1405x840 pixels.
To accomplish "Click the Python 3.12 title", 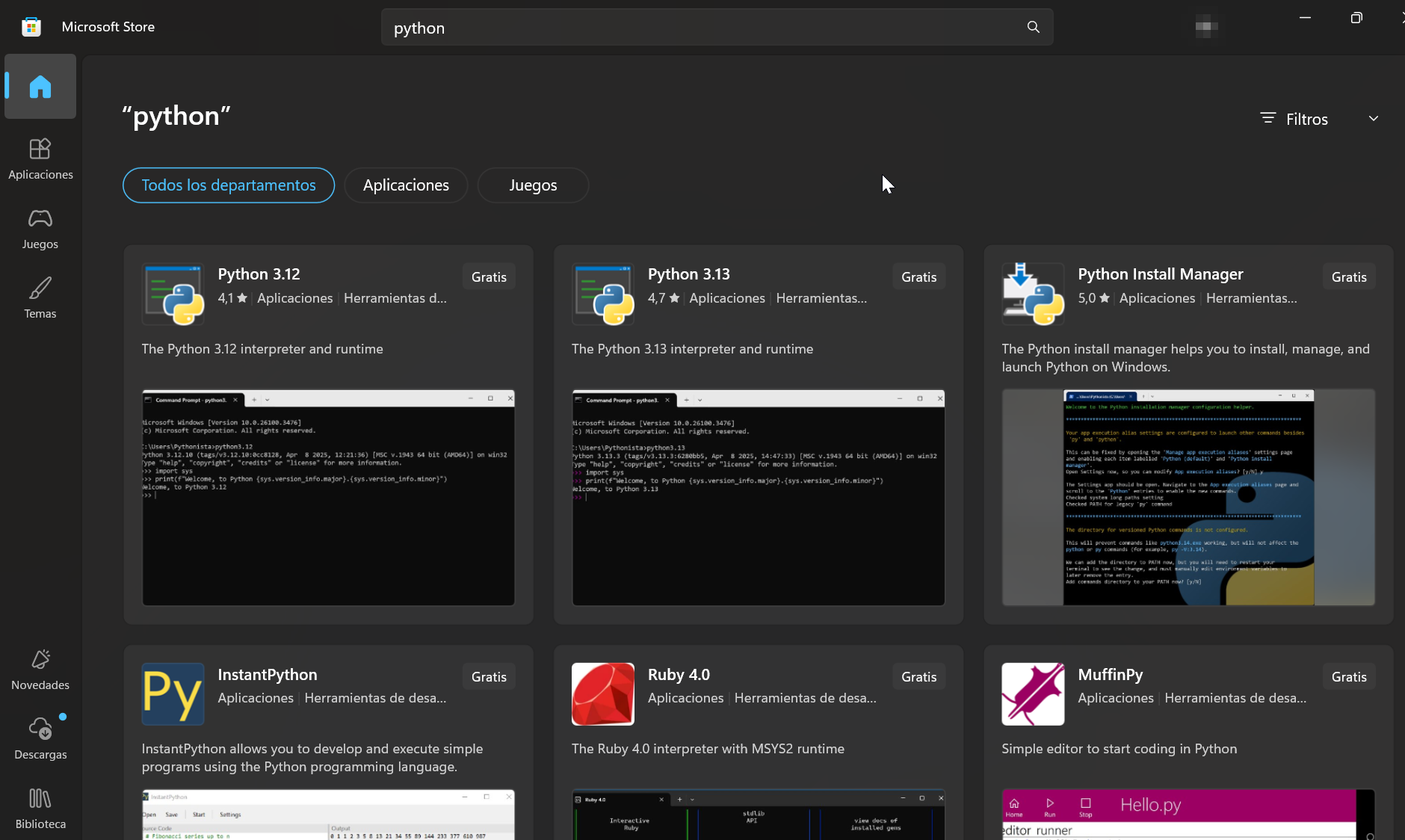I will pos(259,274).
